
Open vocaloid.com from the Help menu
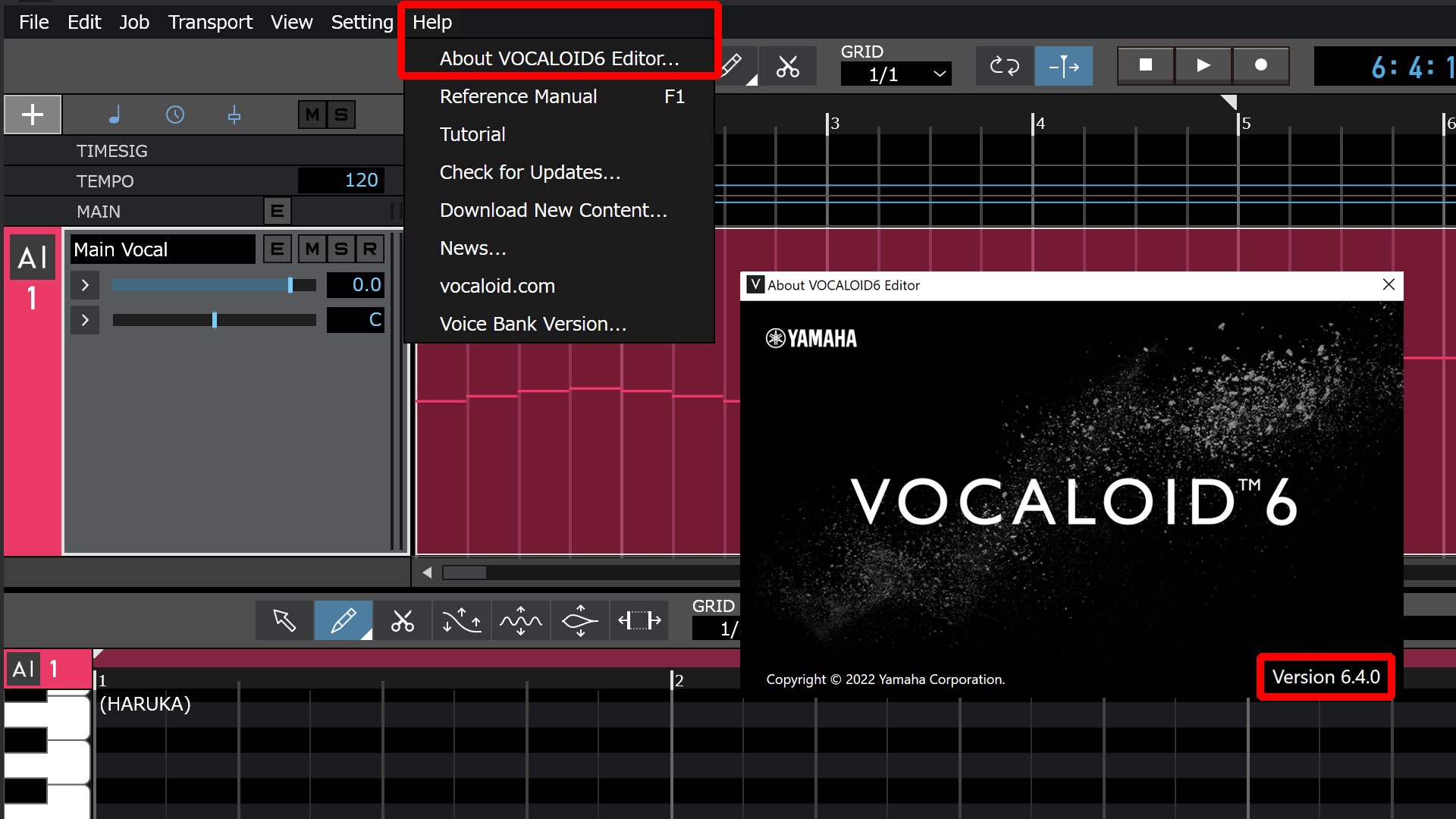click(497, 286)
